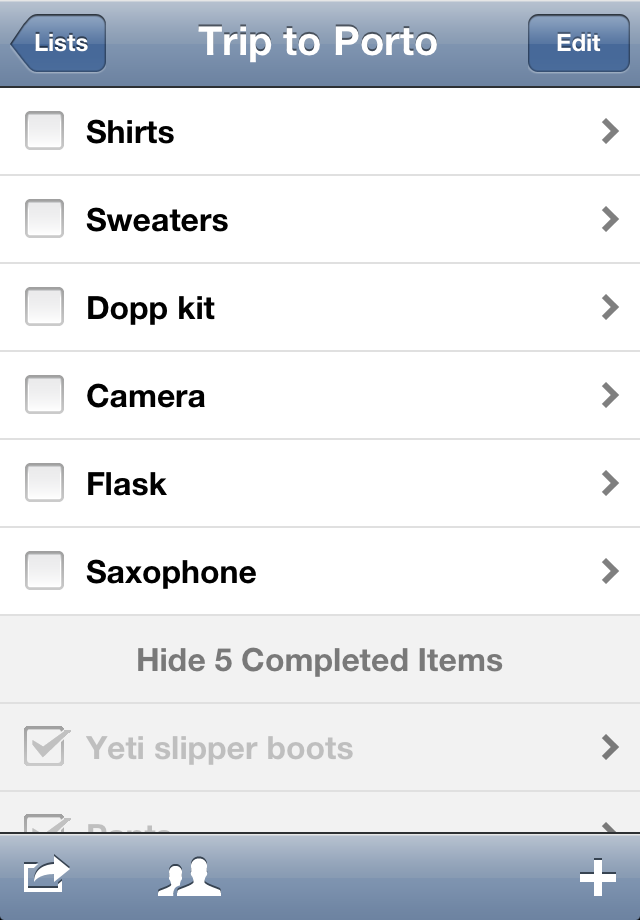Viewport: 640px width, 920px height.
Task: Check the Saxophone checkbox
Action: (x=45, y=571)
